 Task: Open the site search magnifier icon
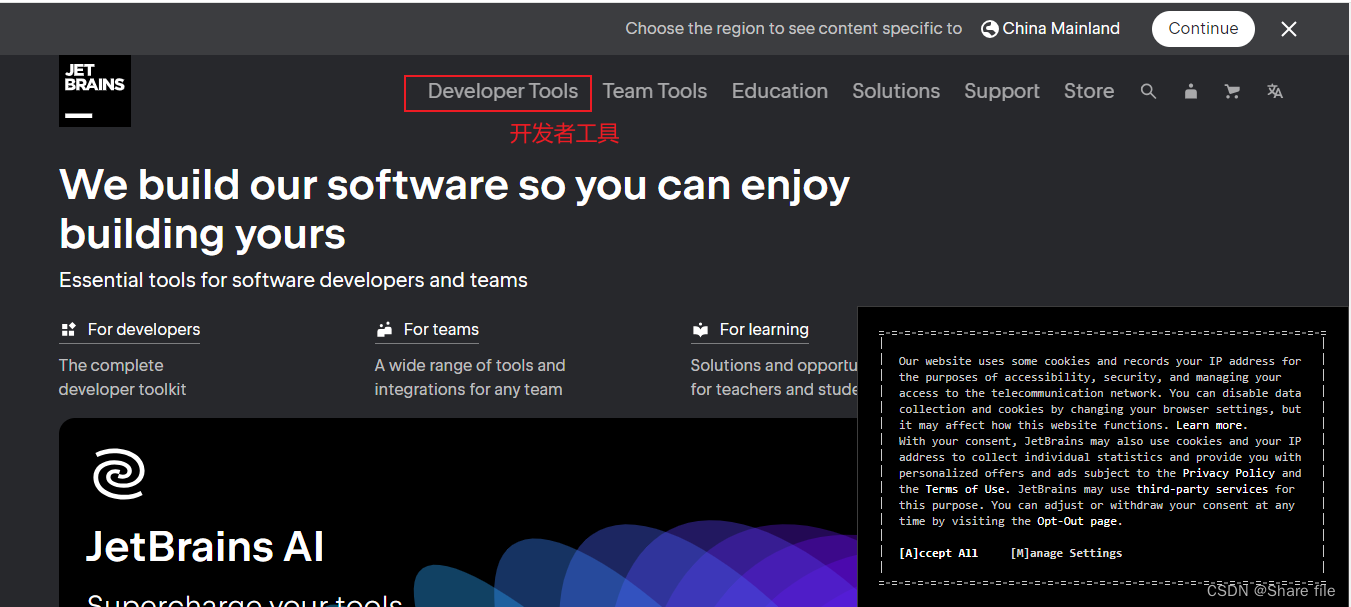1148,91
